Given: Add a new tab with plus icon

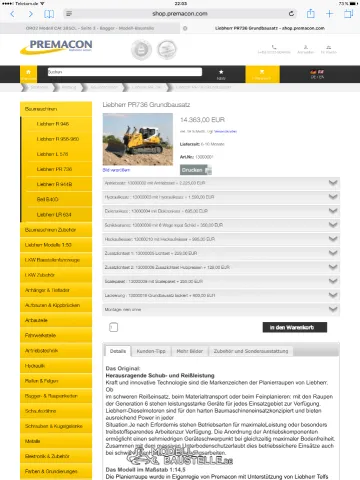Looking at the screenshot, I should pos(329,14).
